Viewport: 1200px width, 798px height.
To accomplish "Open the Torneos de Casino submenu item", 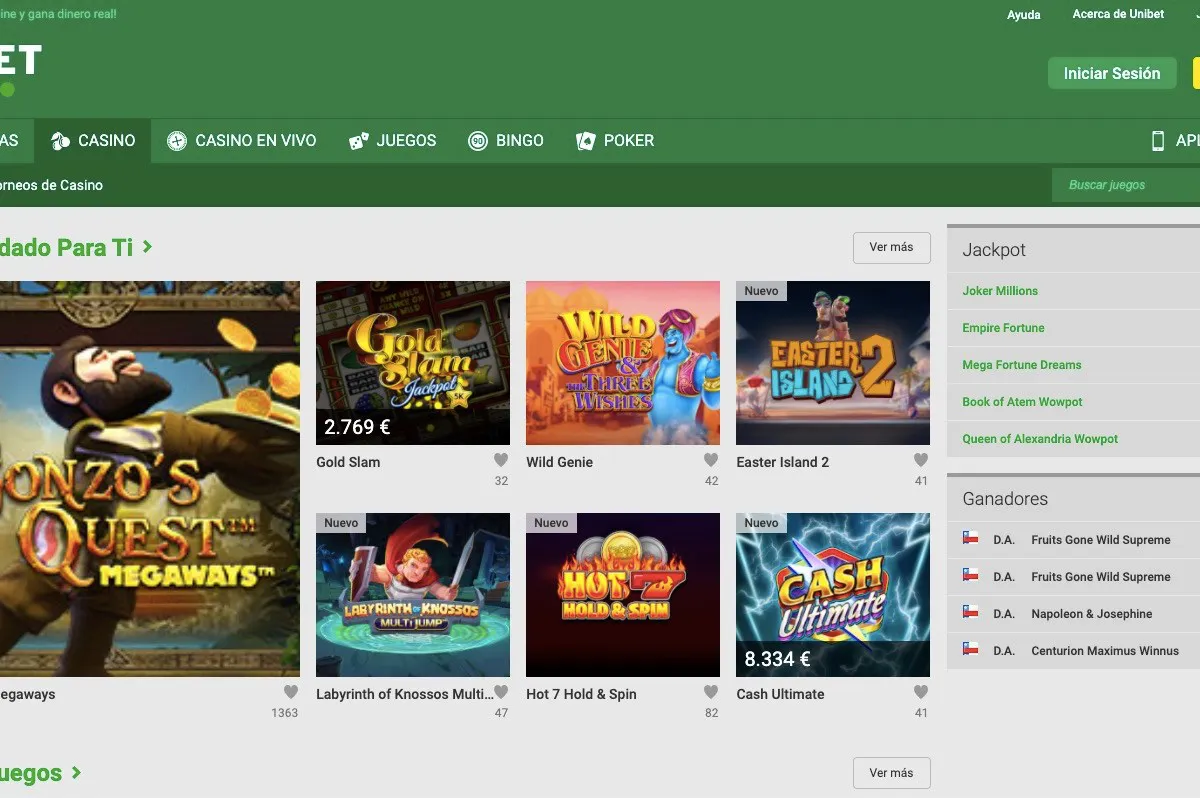I will coord(50,185).
